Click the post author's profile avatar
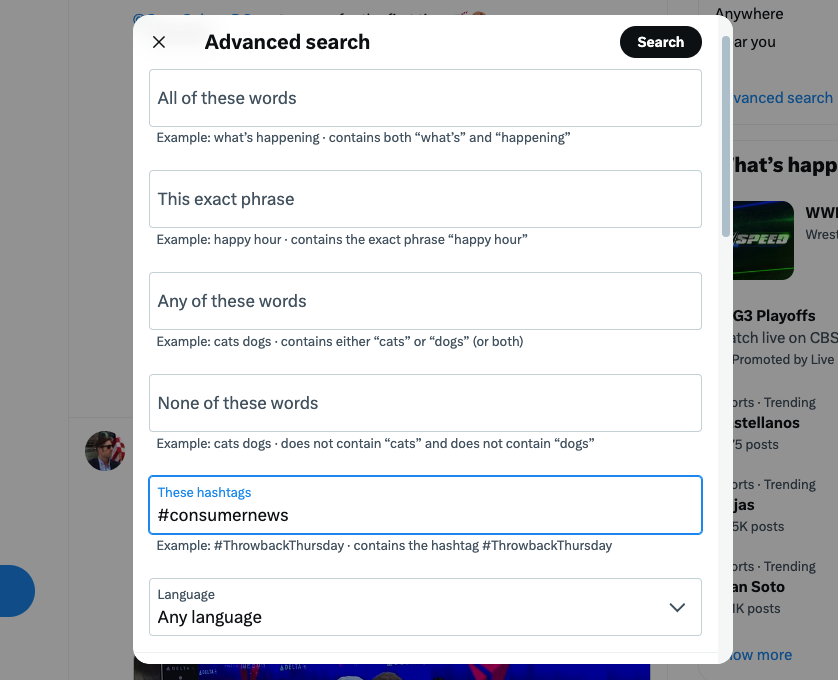The width and height of the screenshot is (838, 680). point(105,451)
